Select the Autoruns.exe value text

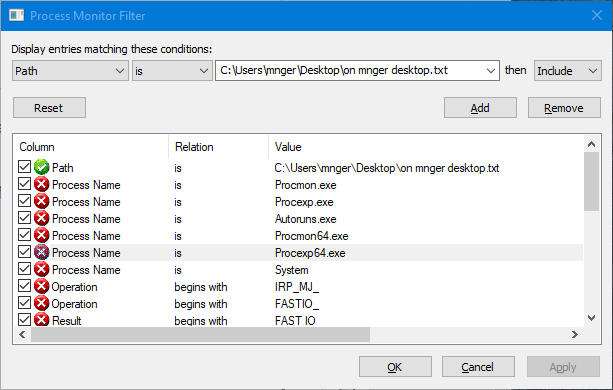[x=305, y=219]
